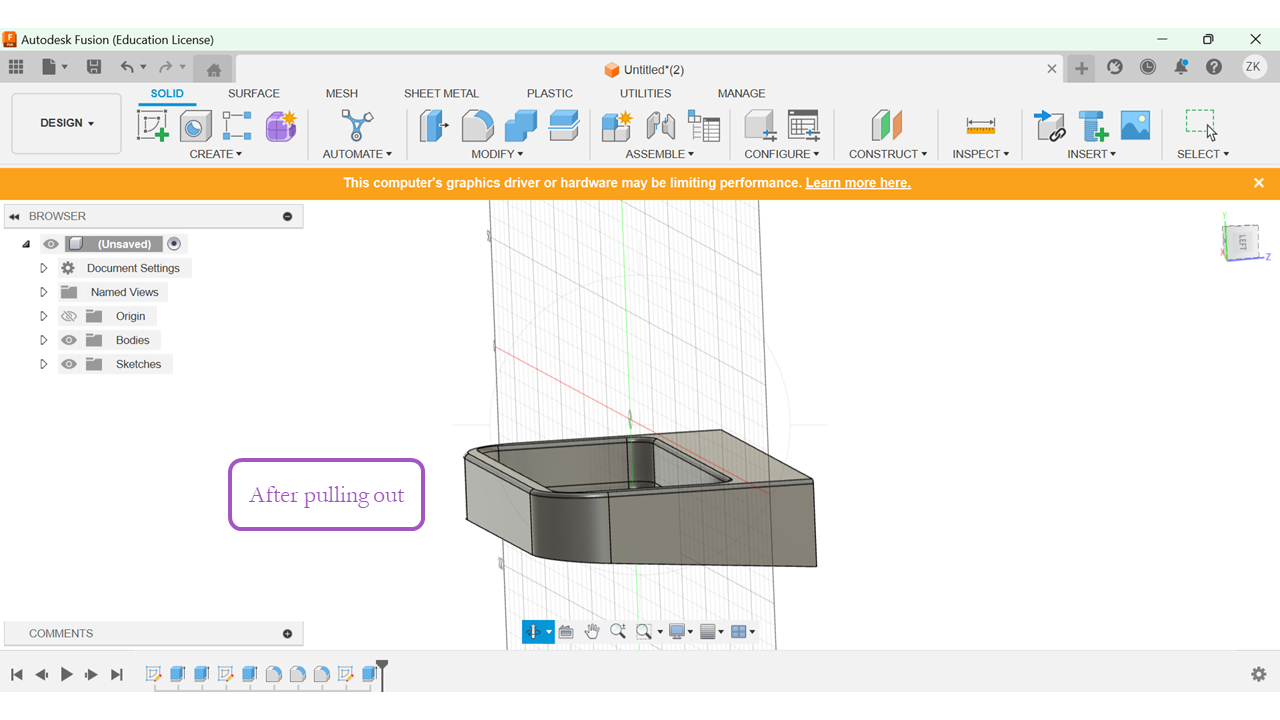Expand the Comments panel round button
This screenshot has height=720, width=1280.
[288, 634]
